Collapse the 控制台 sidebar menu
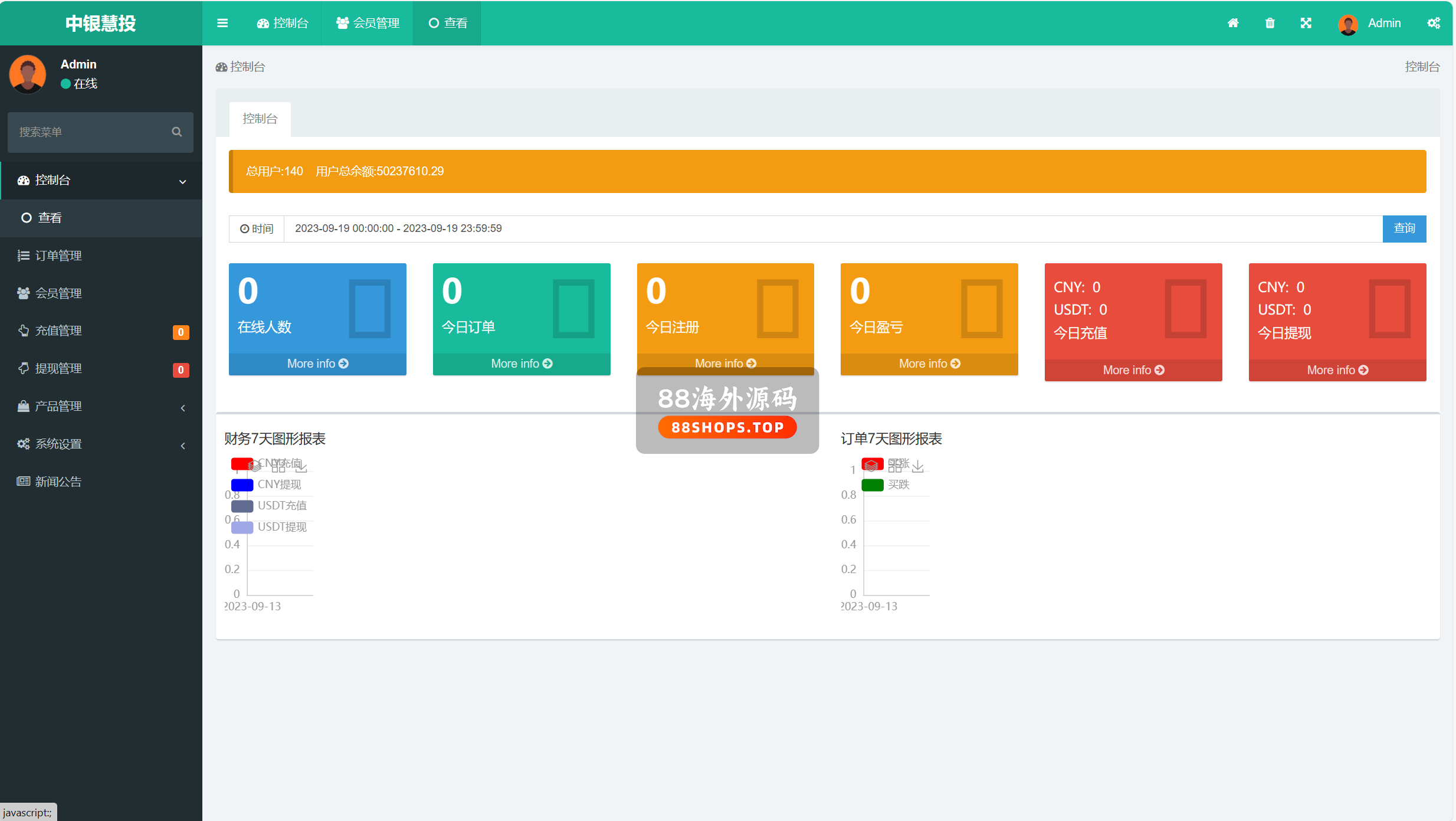The width and height of the screenshot is (1456, 821). click(x=100, y=181)
